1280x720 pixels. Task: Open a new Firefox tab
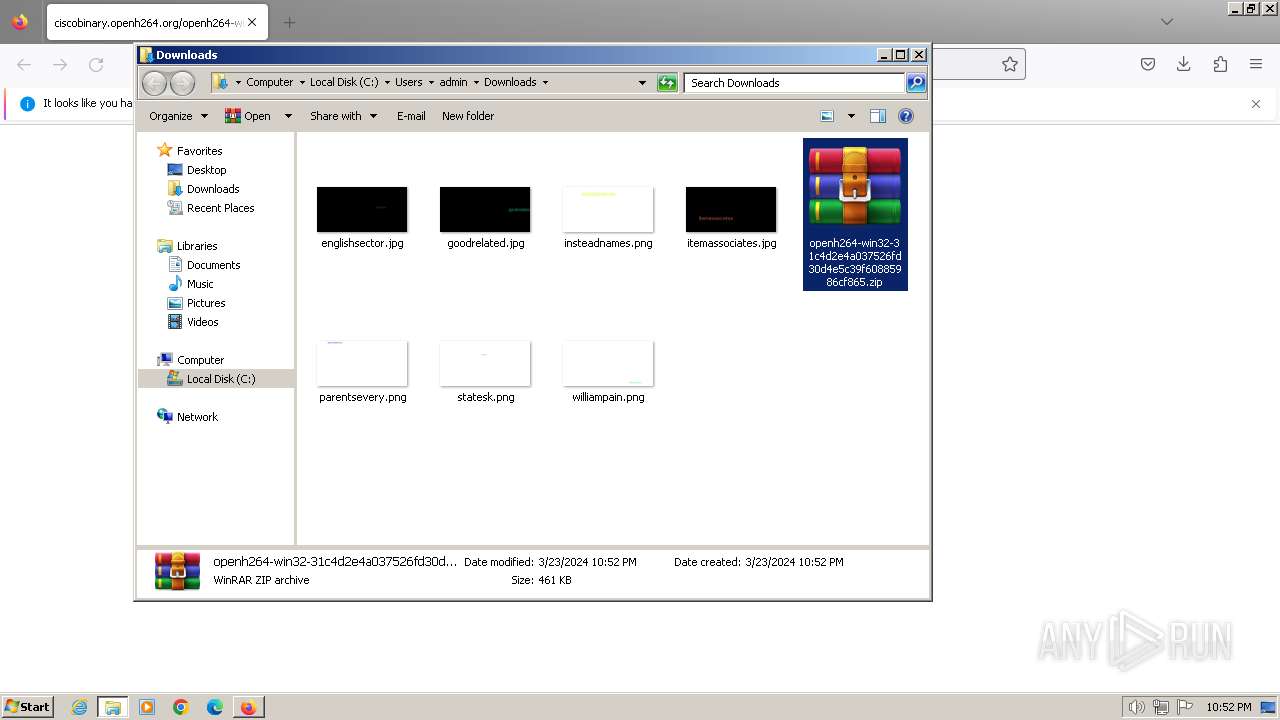[289, 22]
